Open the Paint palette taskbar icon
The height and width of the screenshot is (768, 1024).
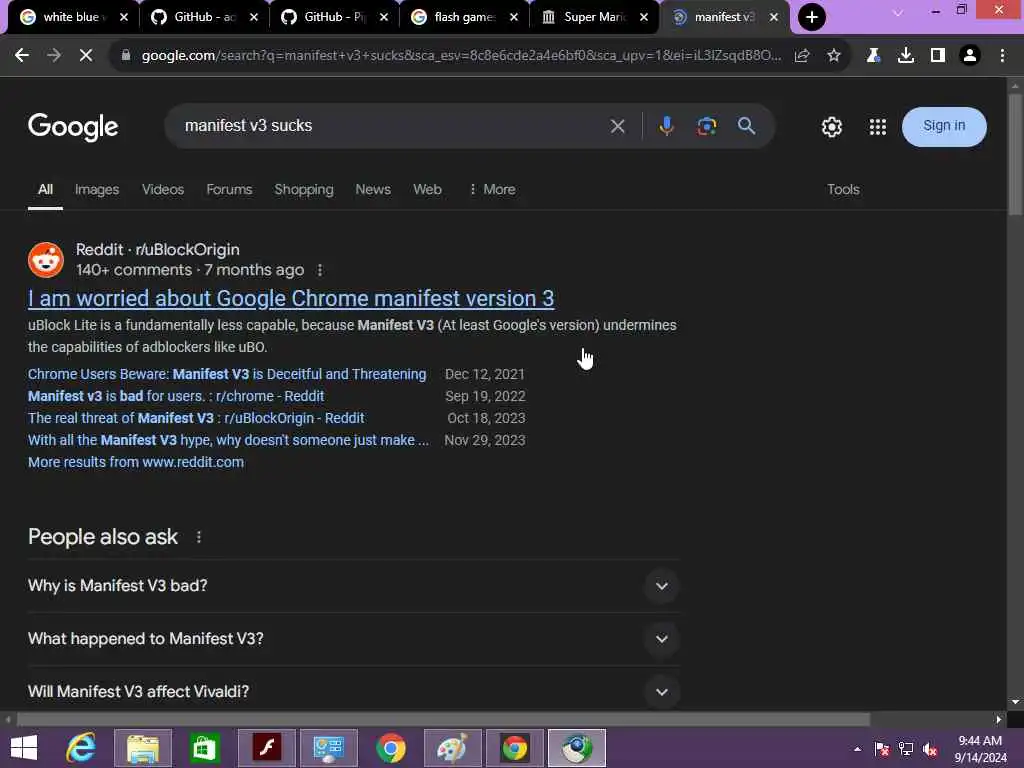[x=453, y=748]
